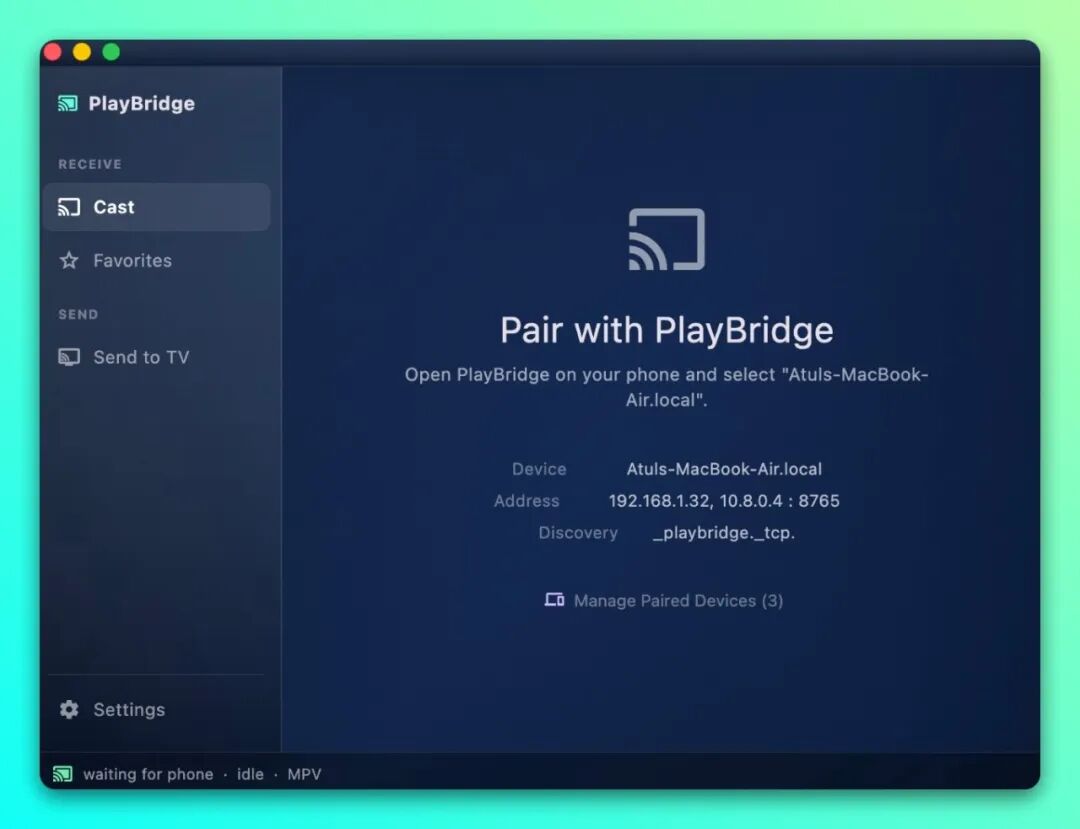Click the SEND section header
1080x829 pixels.
coord(78,314)
